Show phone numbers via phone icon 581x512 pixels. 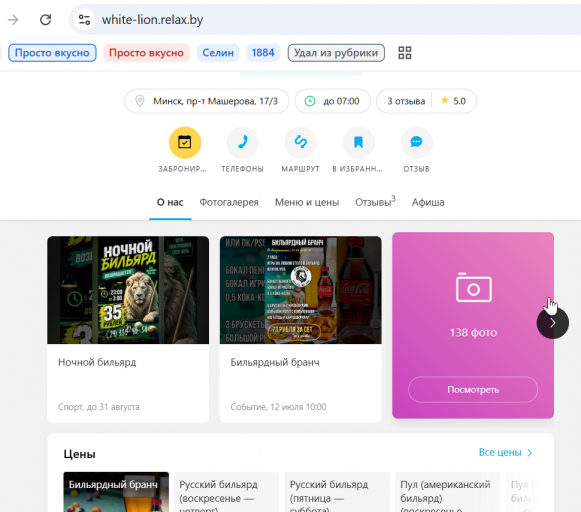click(242, 142)
